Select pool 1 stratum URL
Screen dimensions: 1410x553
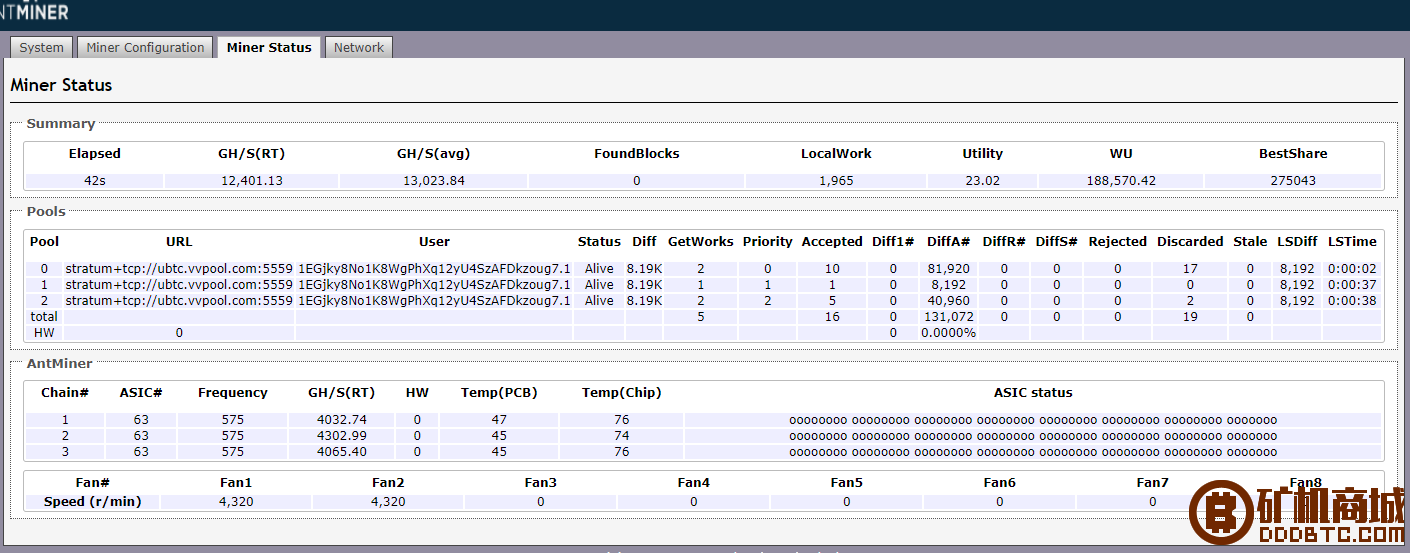pos(179,285)
